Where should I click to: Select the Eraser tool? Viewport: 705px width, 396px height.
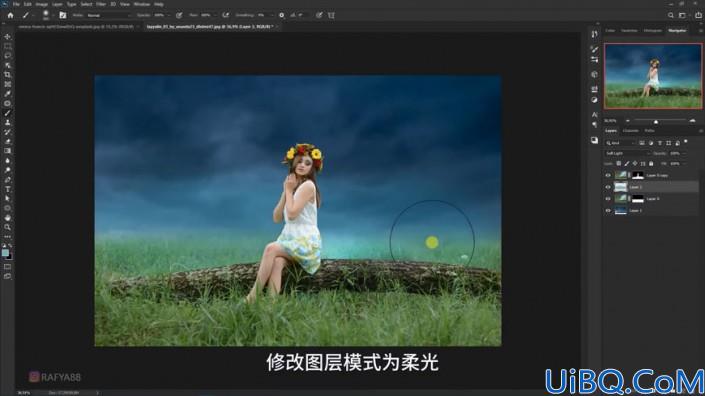(8, 142)
